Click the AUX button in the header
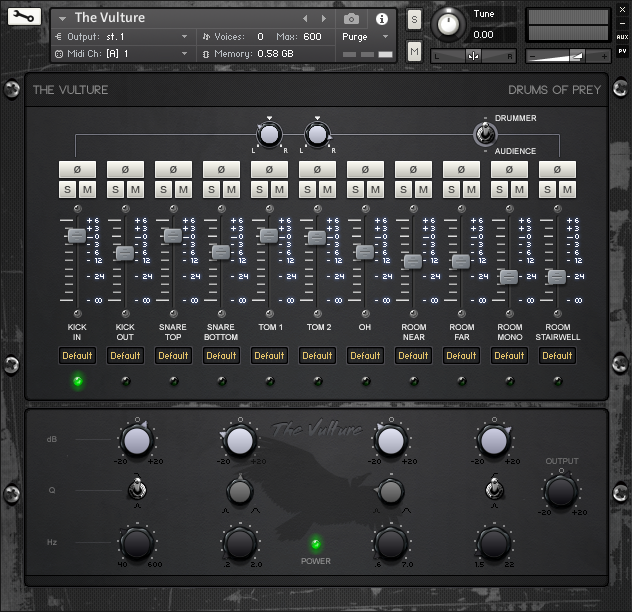The height and width of the screenshot is (612, 632). [623, 36]
